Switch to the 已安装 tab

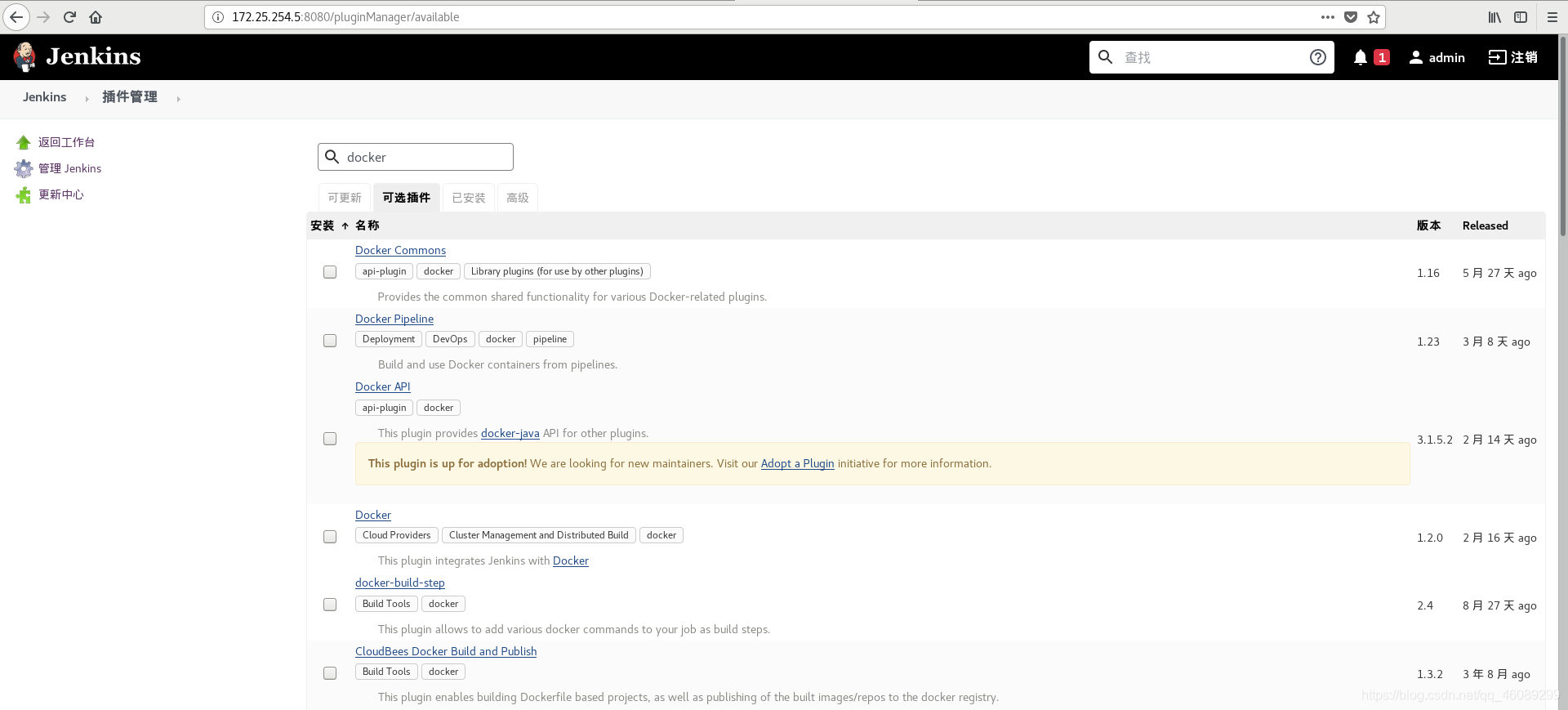(469, 198)
